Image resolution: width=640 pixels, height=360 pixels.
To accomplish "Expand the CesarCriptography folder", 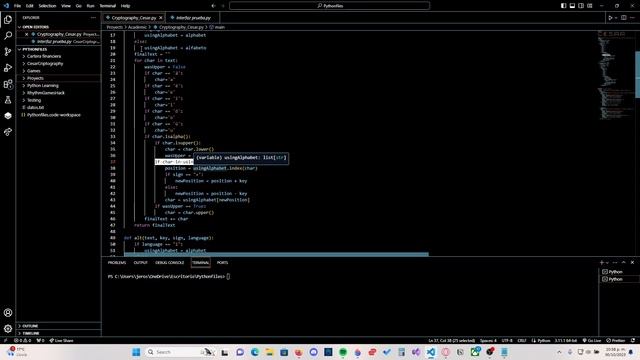I will [45, 64].
